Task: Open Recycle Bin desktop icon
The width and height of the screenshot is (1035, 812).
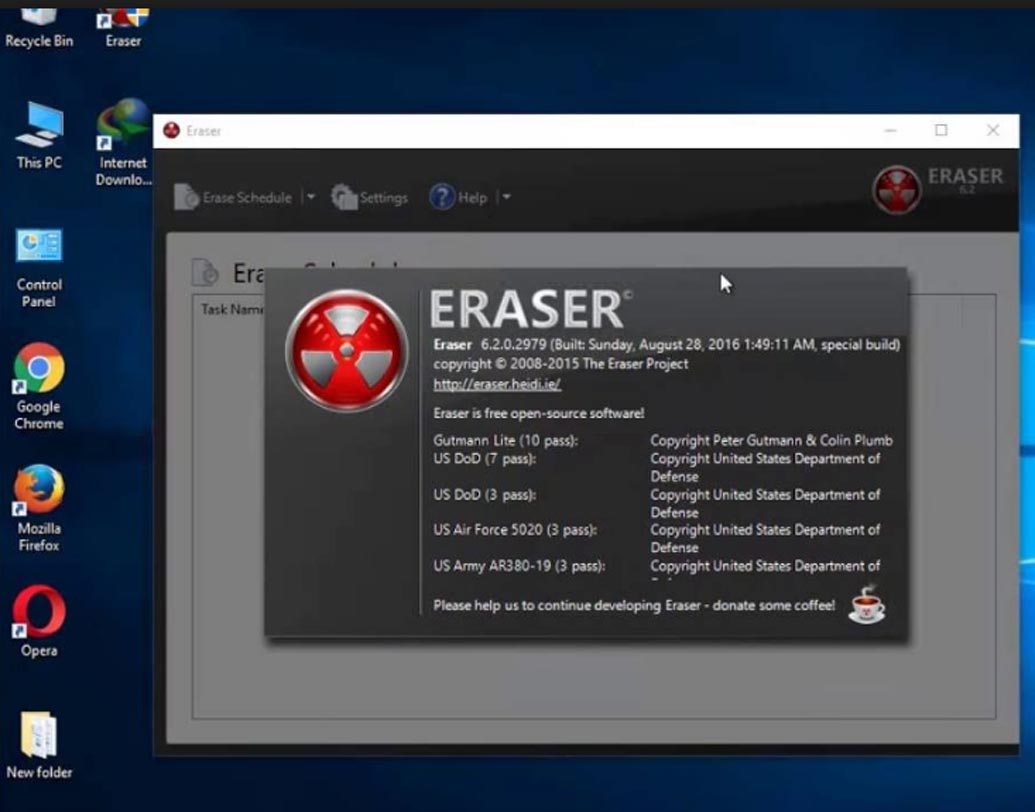Action: click(x=39, y=26)
